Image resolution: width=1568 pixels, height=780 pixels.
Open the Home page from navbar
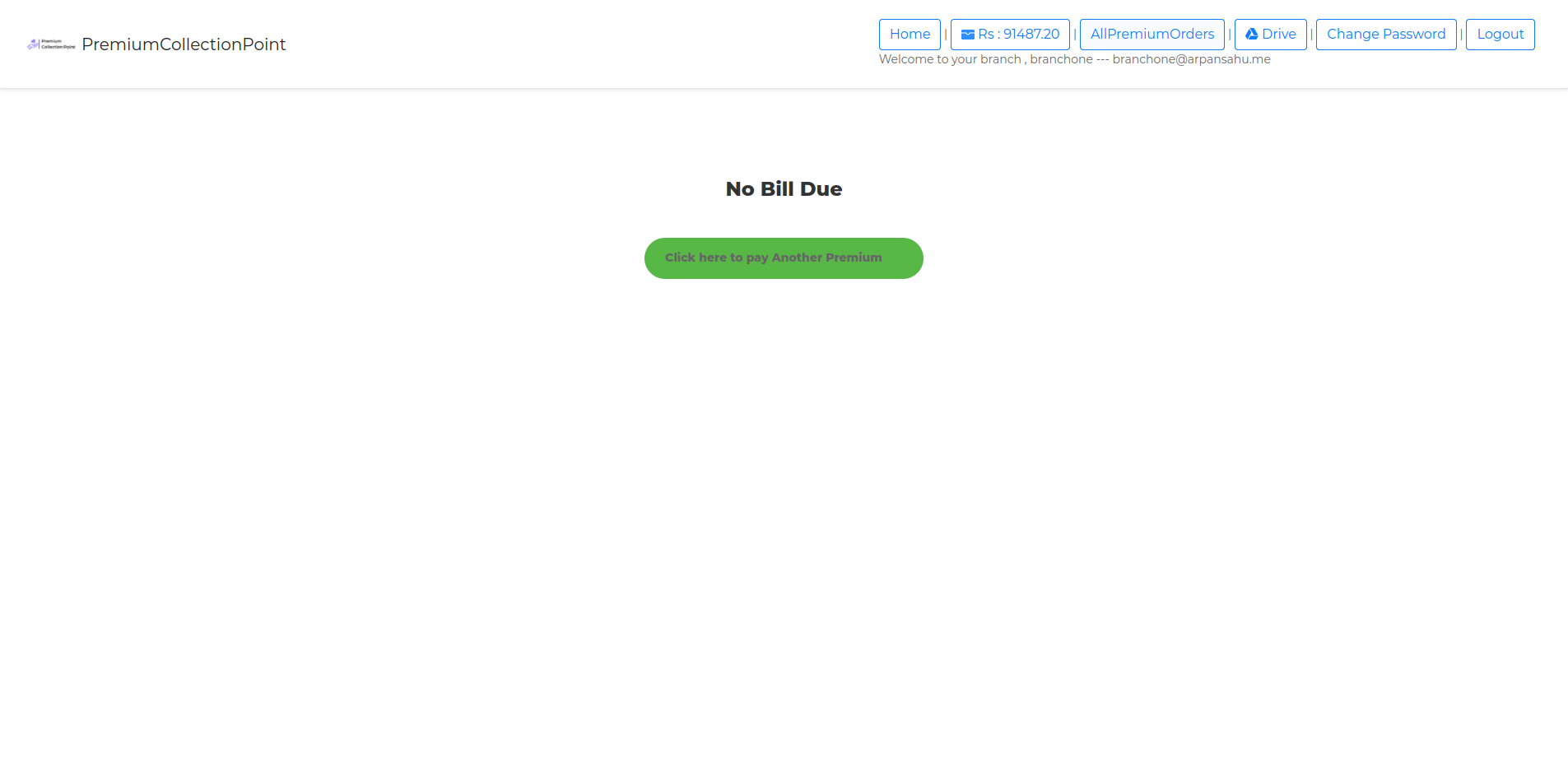pos(910,35)
